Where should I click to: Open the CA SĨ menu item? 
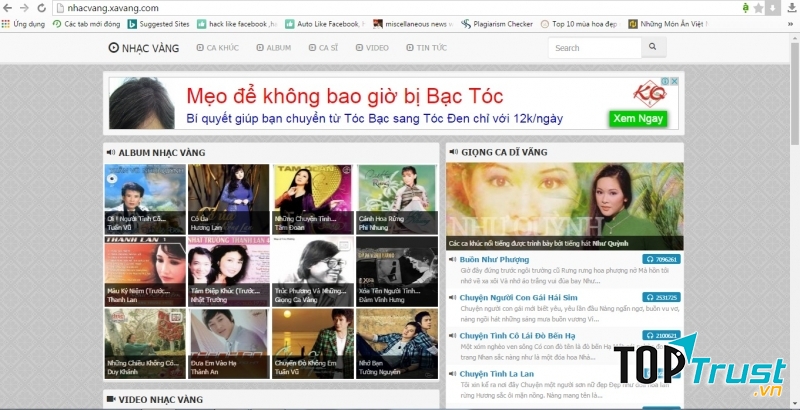coord(323,47)
